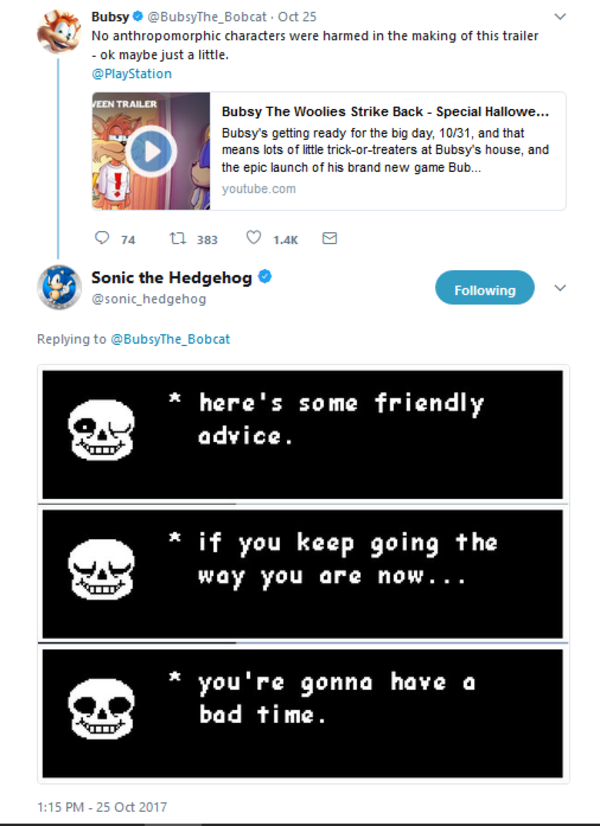
Task: Open Bubsy's profile avatar
Action: pos(59,32)
